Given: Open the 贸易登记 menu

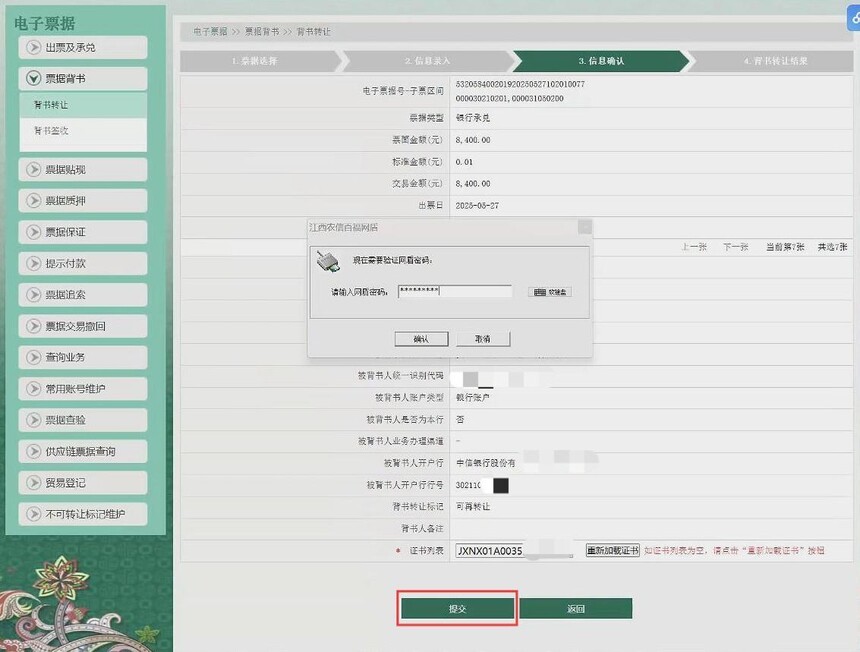Looking at the screenshot, I should [x=83, y=483].
